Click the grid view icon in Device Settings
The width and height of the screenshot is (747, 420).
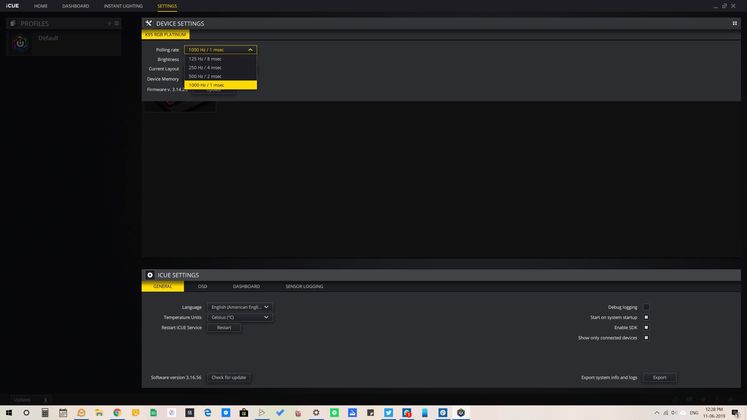735,23
